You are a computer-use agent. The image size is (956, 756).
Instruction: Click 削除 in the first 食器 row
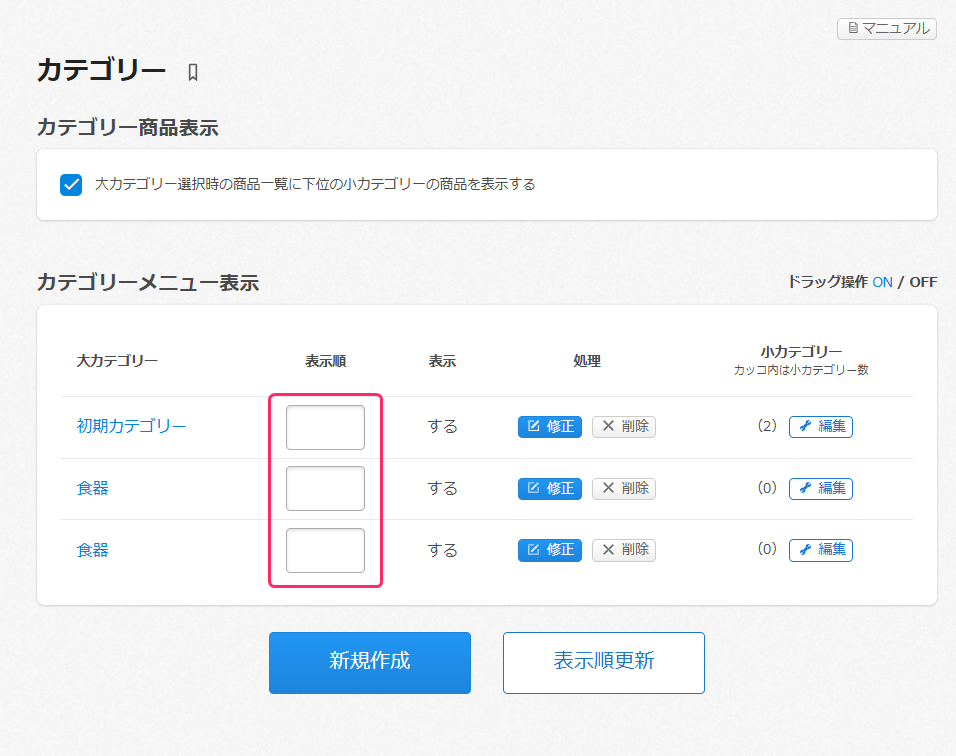(624, 488)
